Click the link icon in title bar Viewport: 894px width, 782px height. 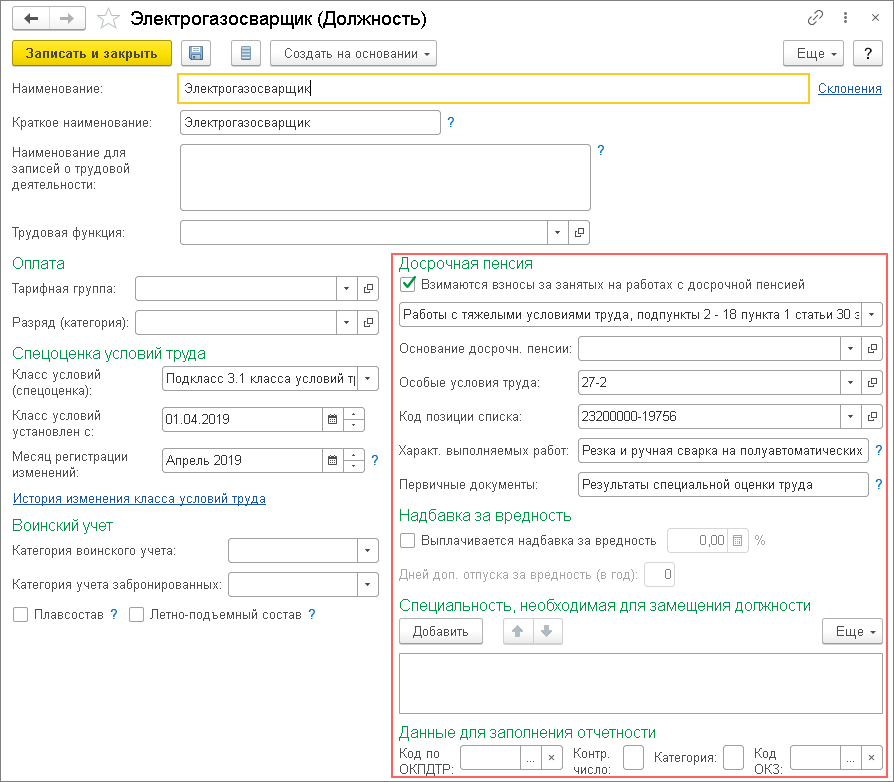[x=816, y=19]
